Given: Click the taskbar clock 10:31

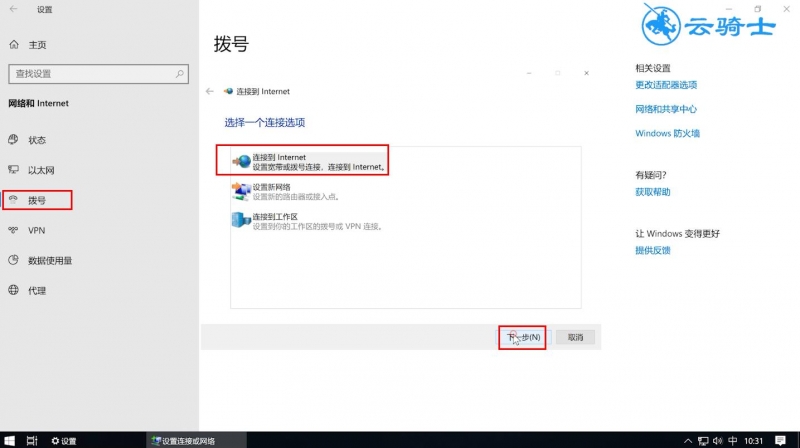Looking at the screenshot, I should pos(753,441).
